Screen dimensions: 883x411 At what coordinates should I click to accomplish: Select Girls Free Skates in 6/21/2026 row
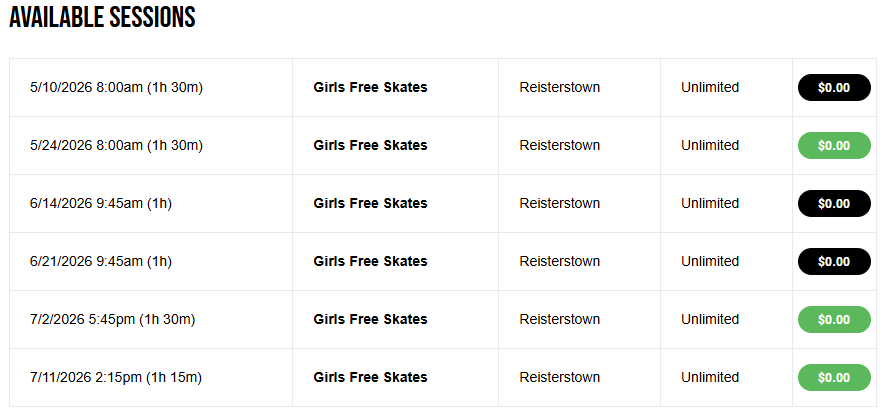pyautogui.click(x=370, y=262)
